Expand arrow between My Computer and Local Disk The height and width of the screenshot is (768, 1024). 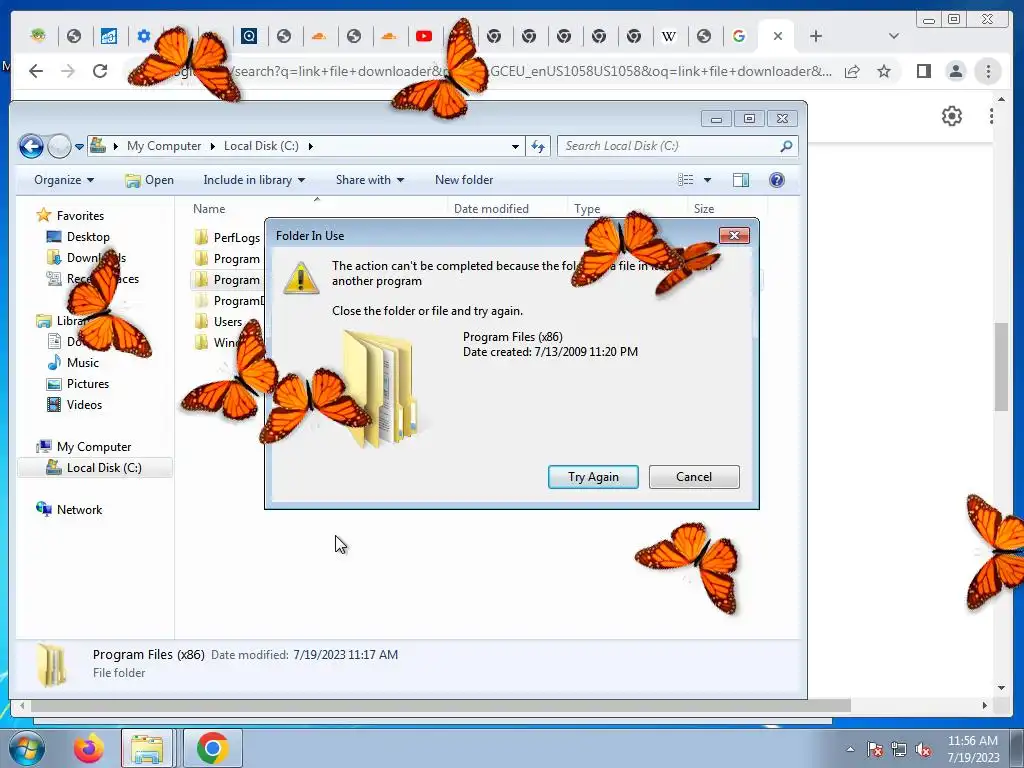(x=213, y=146)
